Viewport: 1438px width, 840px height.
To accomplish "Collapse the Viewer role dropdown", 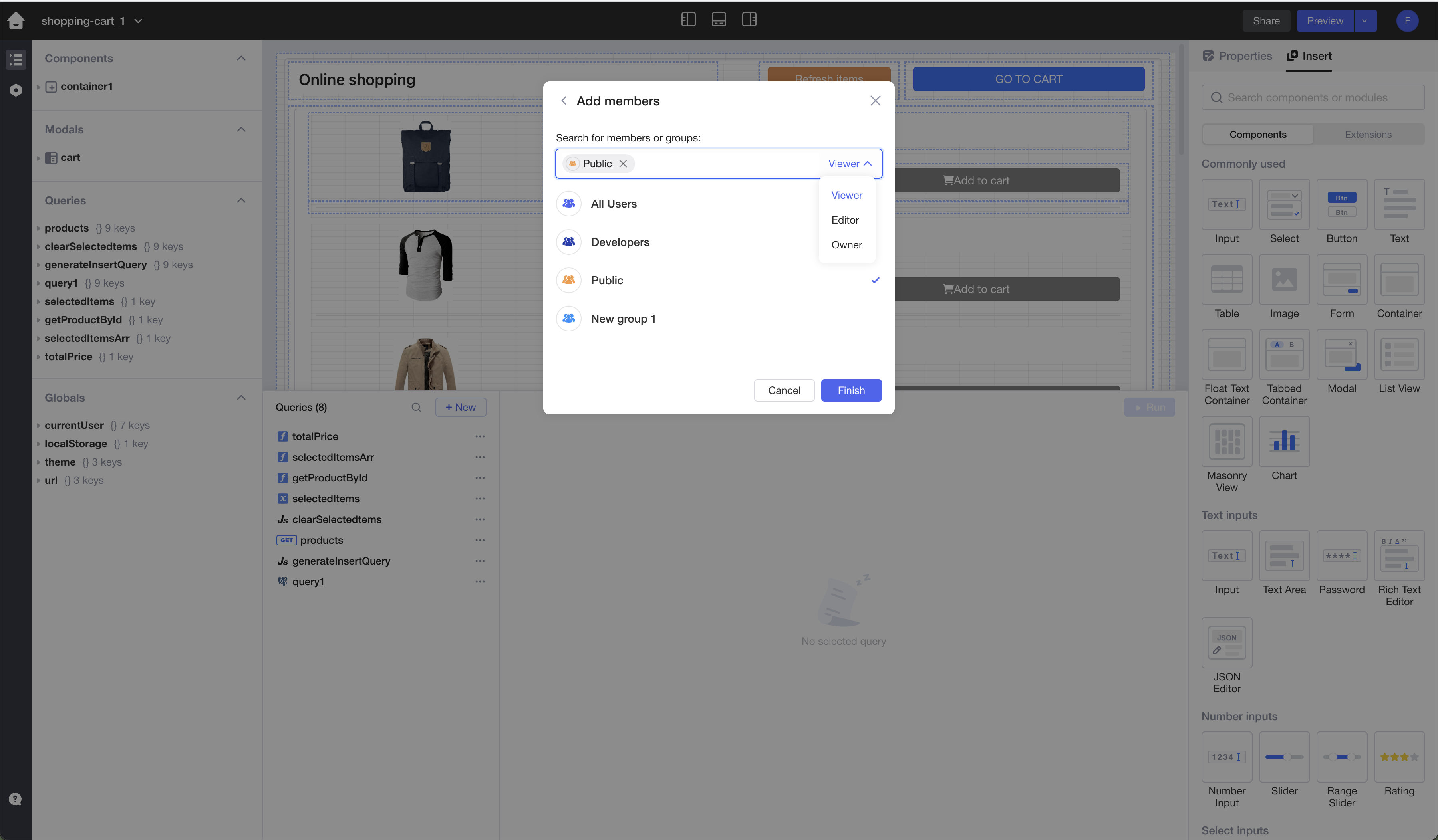I will [850, 164].
